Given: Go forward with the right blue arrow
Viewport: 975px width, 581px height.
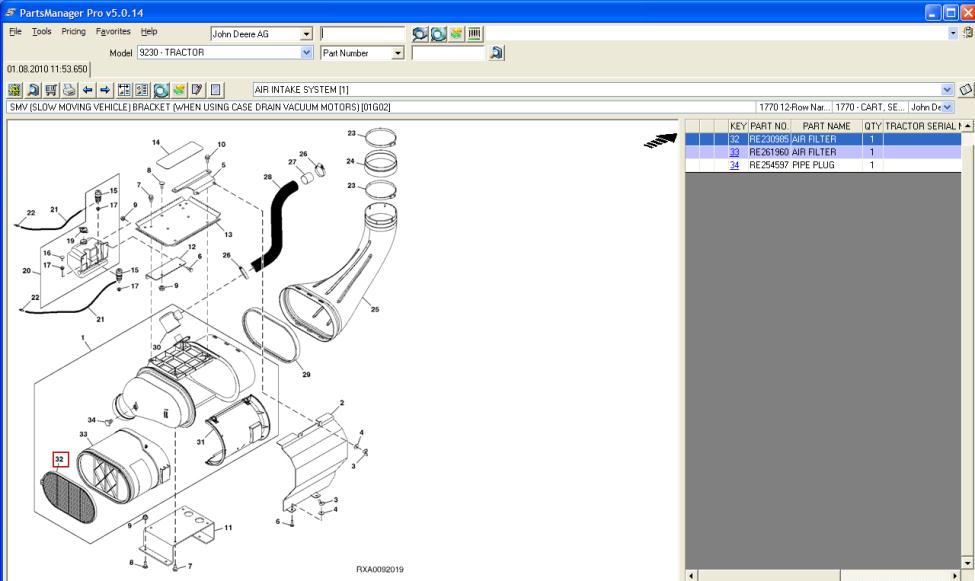Looking at the screenshot, I should coord(106,90).
